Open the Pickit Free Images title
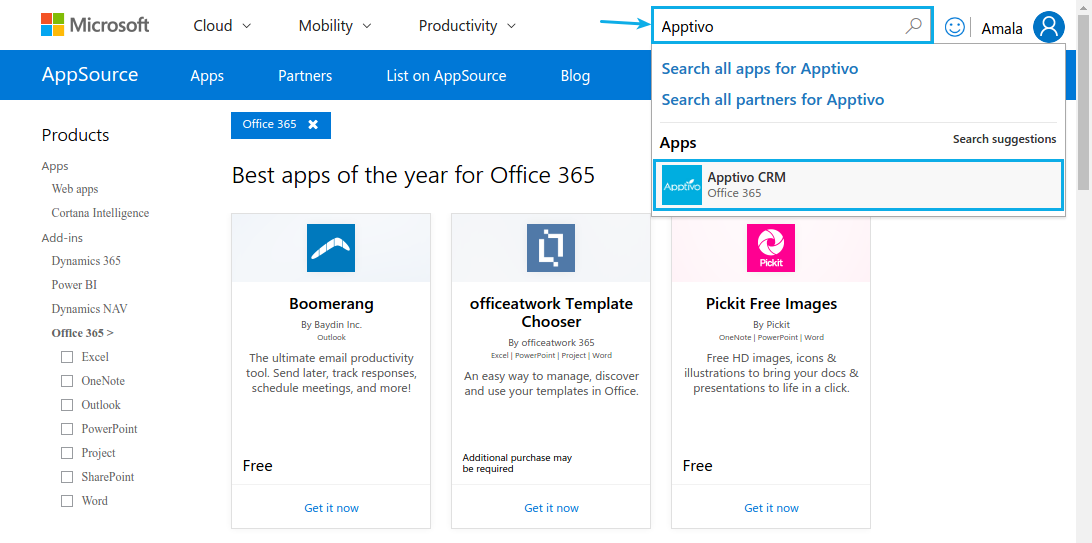The width and height of the screenshot is (1092, 543). click(x=771, y=304)
